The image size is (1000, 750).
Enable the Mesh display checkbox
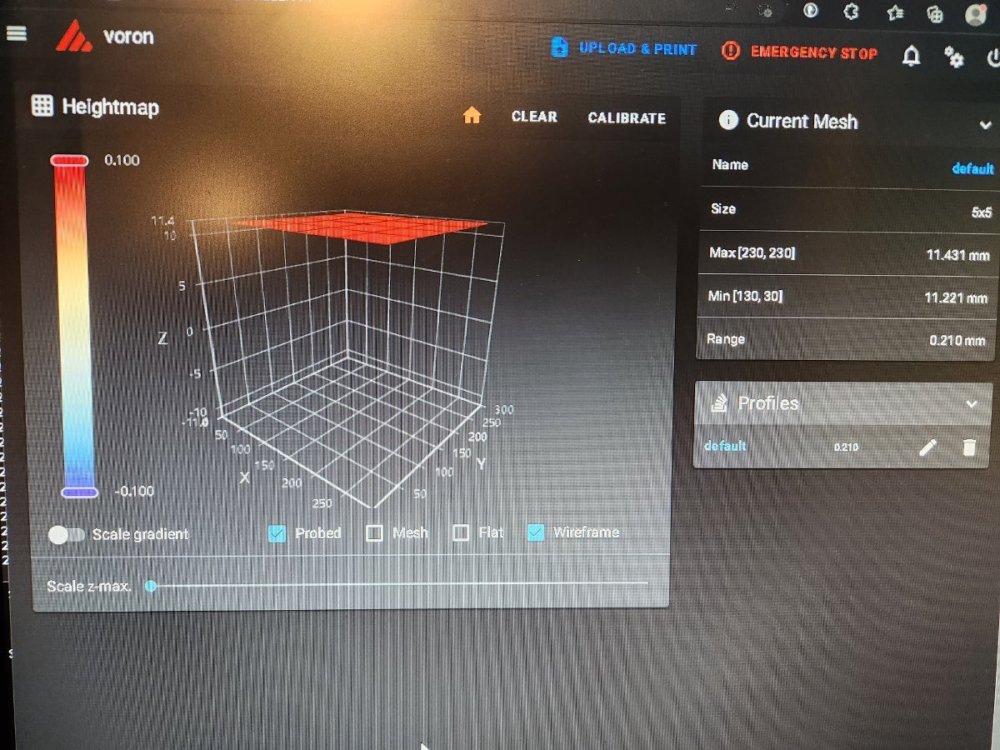(x=373, y=533)
